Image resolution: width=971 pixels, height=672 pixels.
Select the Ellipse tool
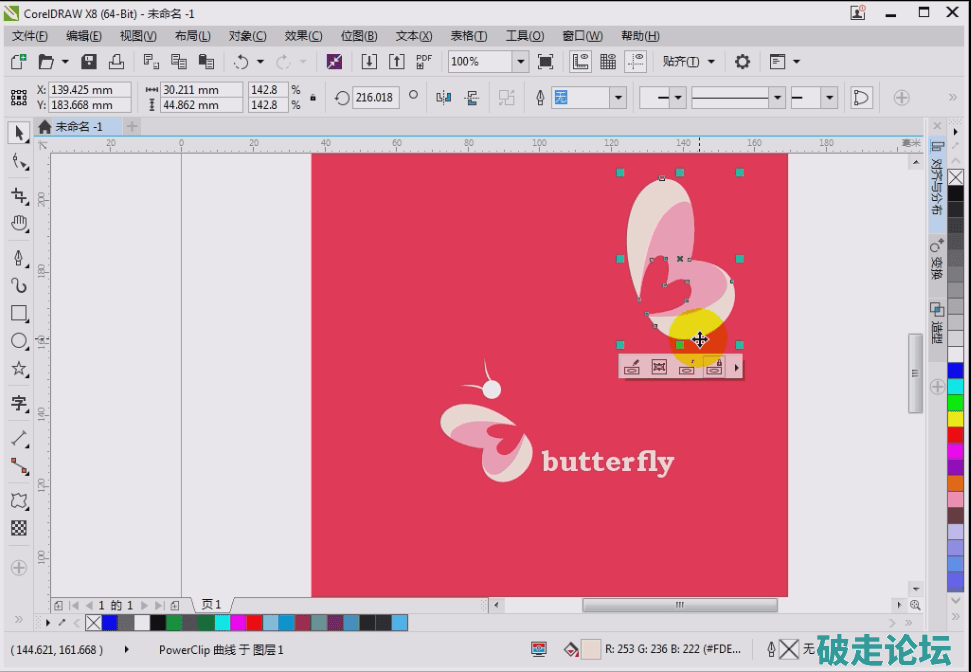(18, 341)
